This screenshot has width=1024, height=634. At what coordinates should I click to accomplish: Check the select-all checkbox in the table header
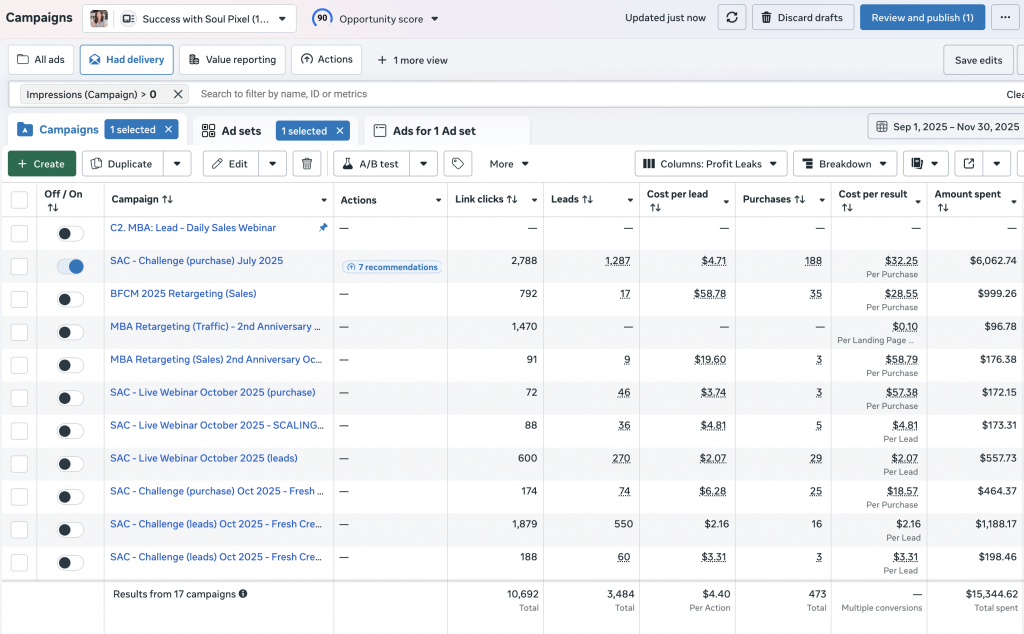click(17, 199)
